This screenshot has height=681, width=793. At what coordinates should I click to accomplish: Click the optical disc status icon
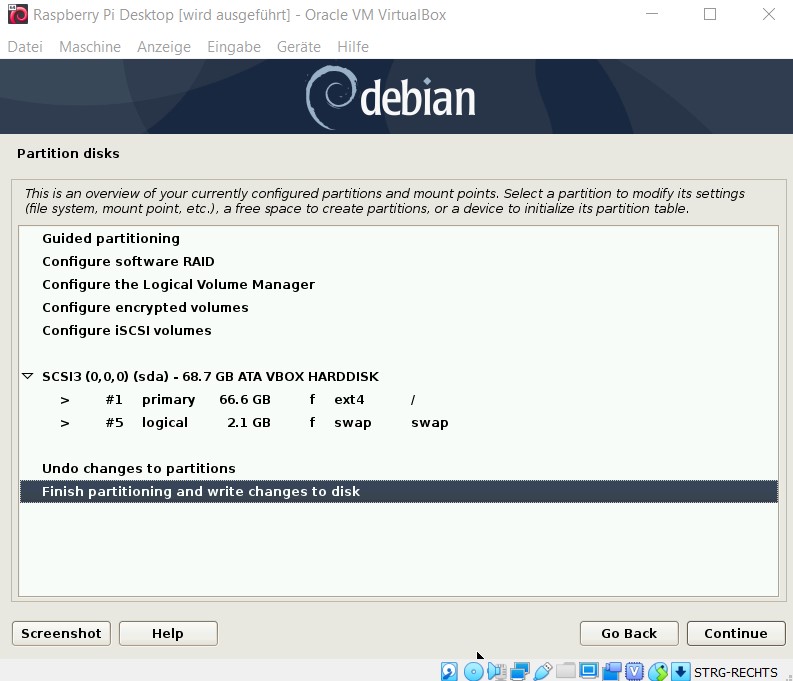[x=473, y=671]
